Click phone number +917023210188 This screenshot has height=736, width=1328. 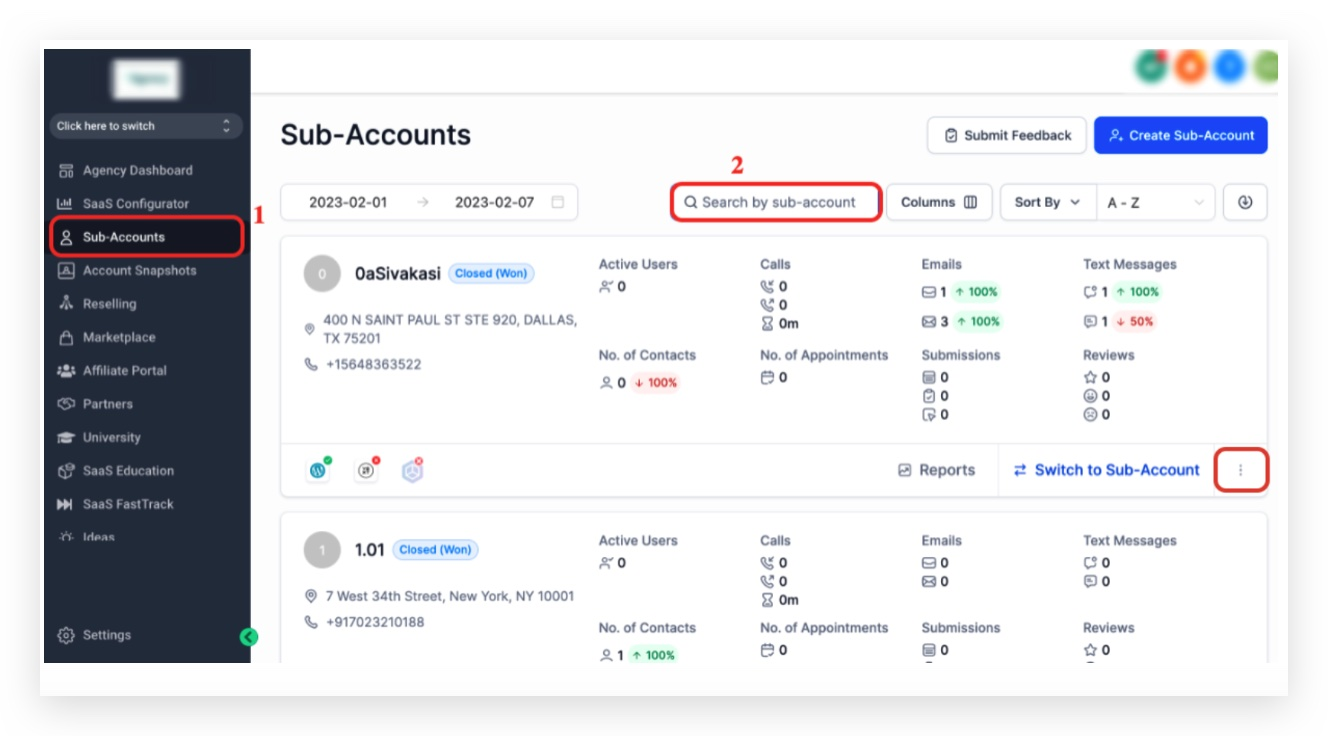click(x=375, y=622)
